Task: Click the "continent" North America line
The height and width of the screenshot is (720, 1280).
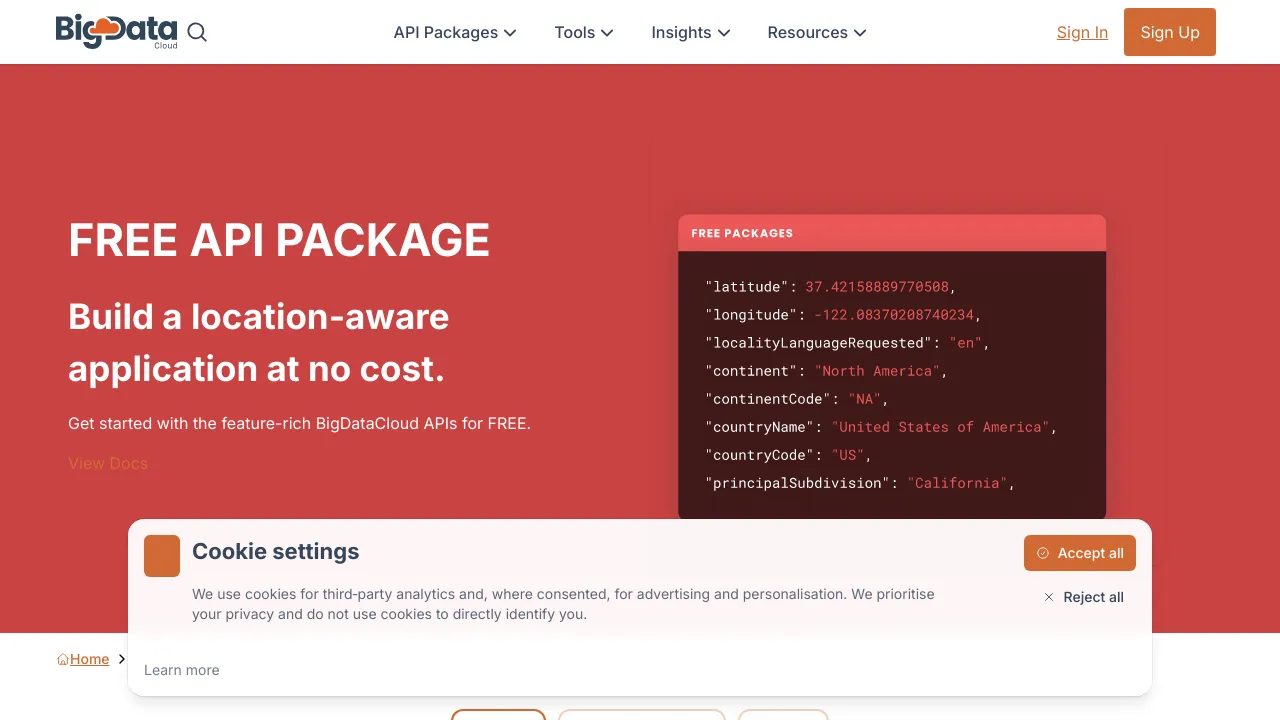Action: coord(826,371)
